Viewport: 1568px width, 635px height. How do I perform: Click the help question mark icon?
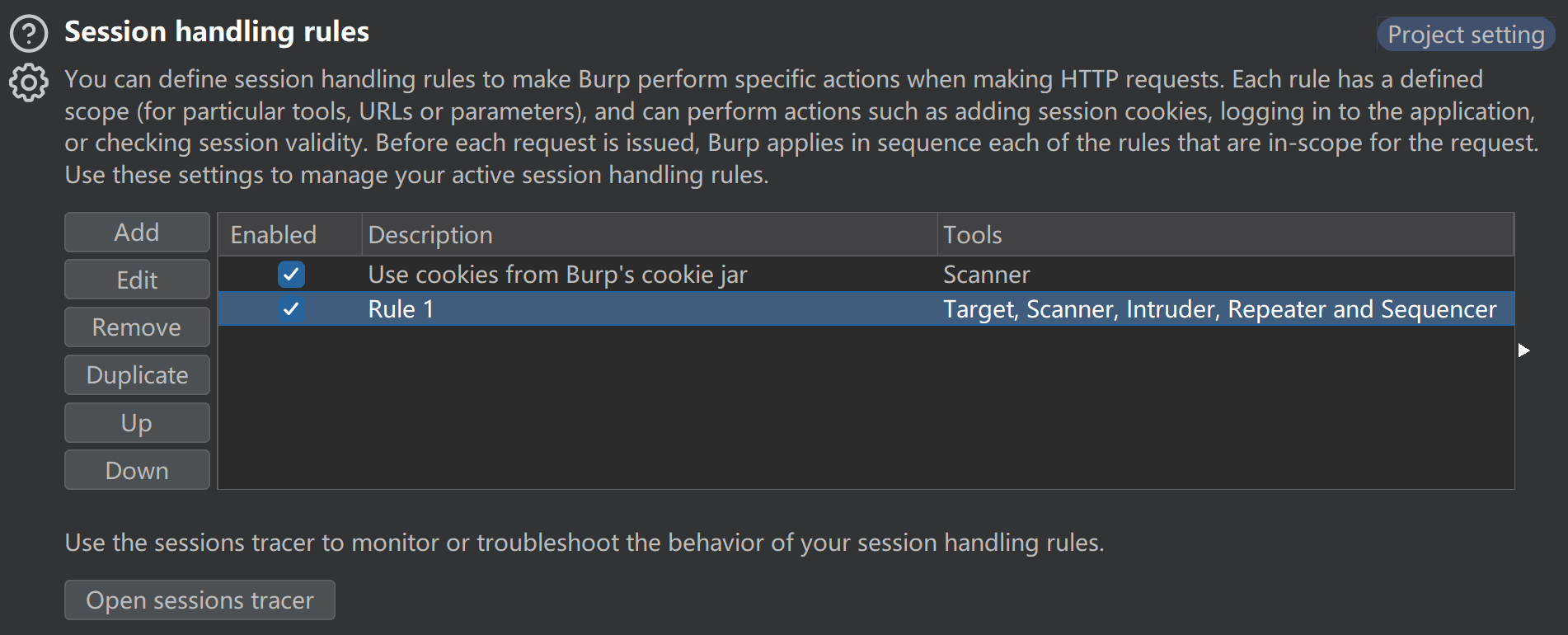pyautogui.click(x=29, y=34)
